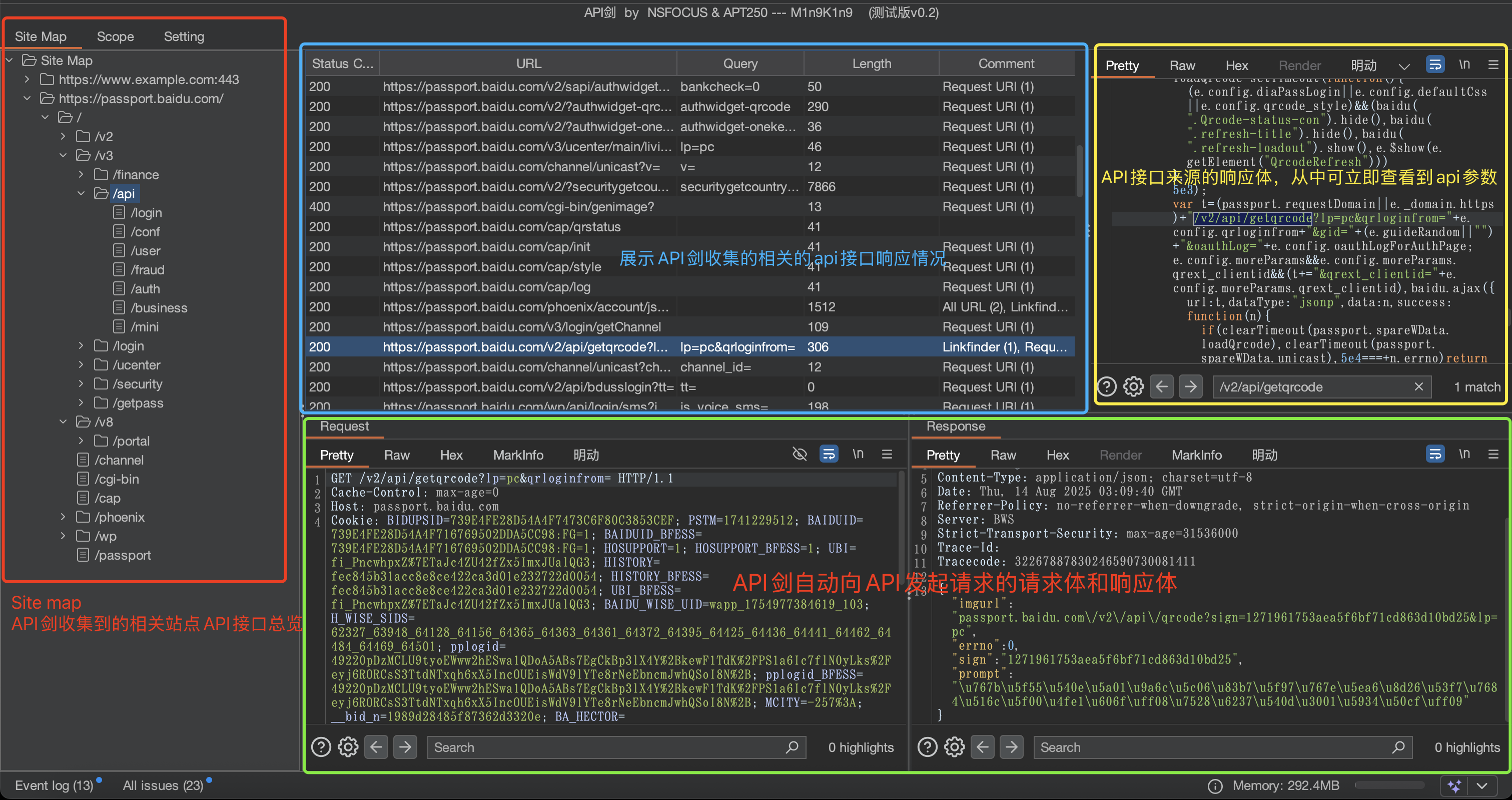Click previous match arrow in top-right panel

click(x=1162, y=386)
